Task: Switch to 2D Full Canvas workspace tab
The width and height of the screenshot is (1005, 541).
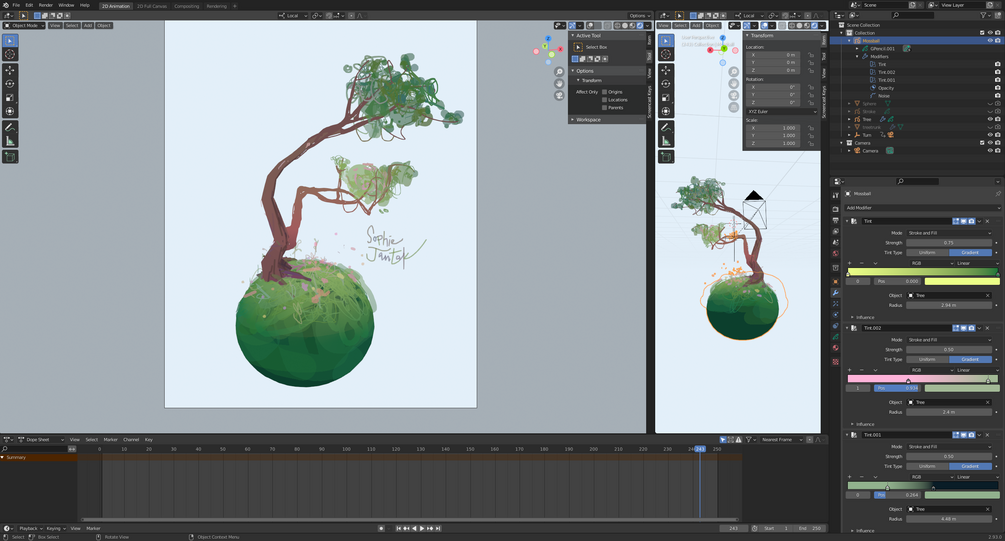Action: pyautogui.click(x=152, y=6)
